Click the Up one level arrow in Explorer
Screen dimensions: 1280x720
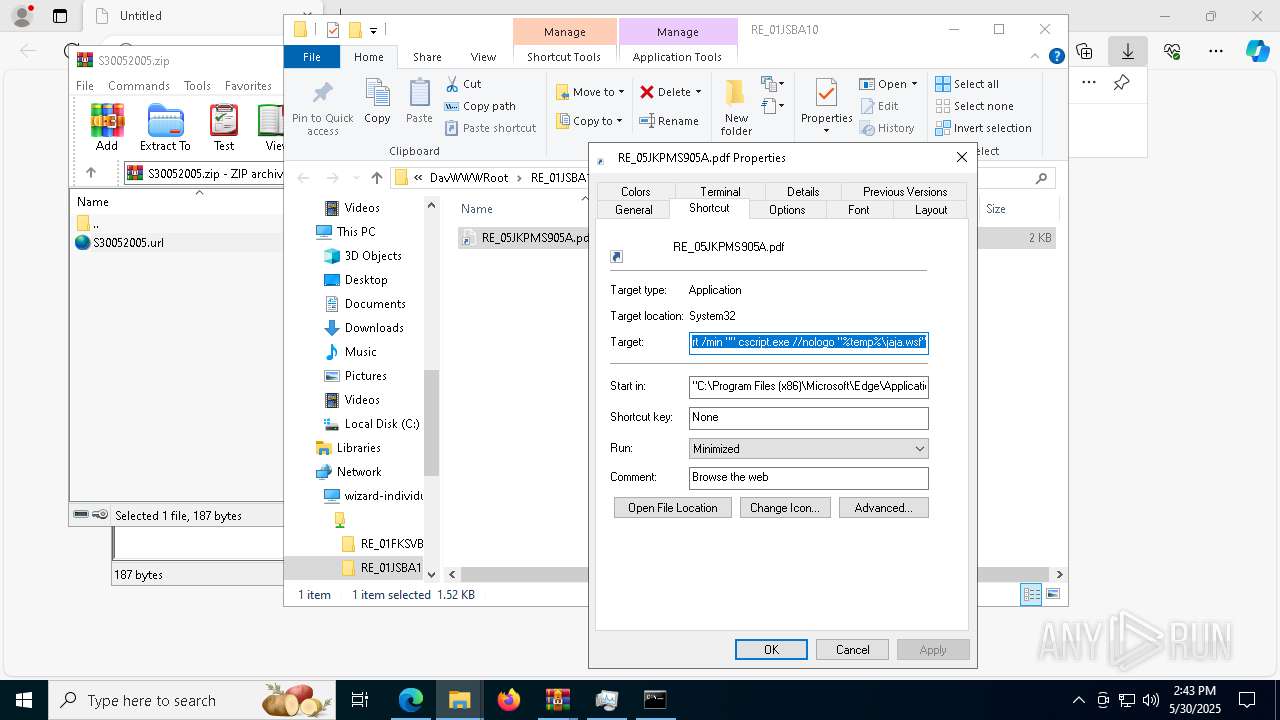click(x=376, y=178)
